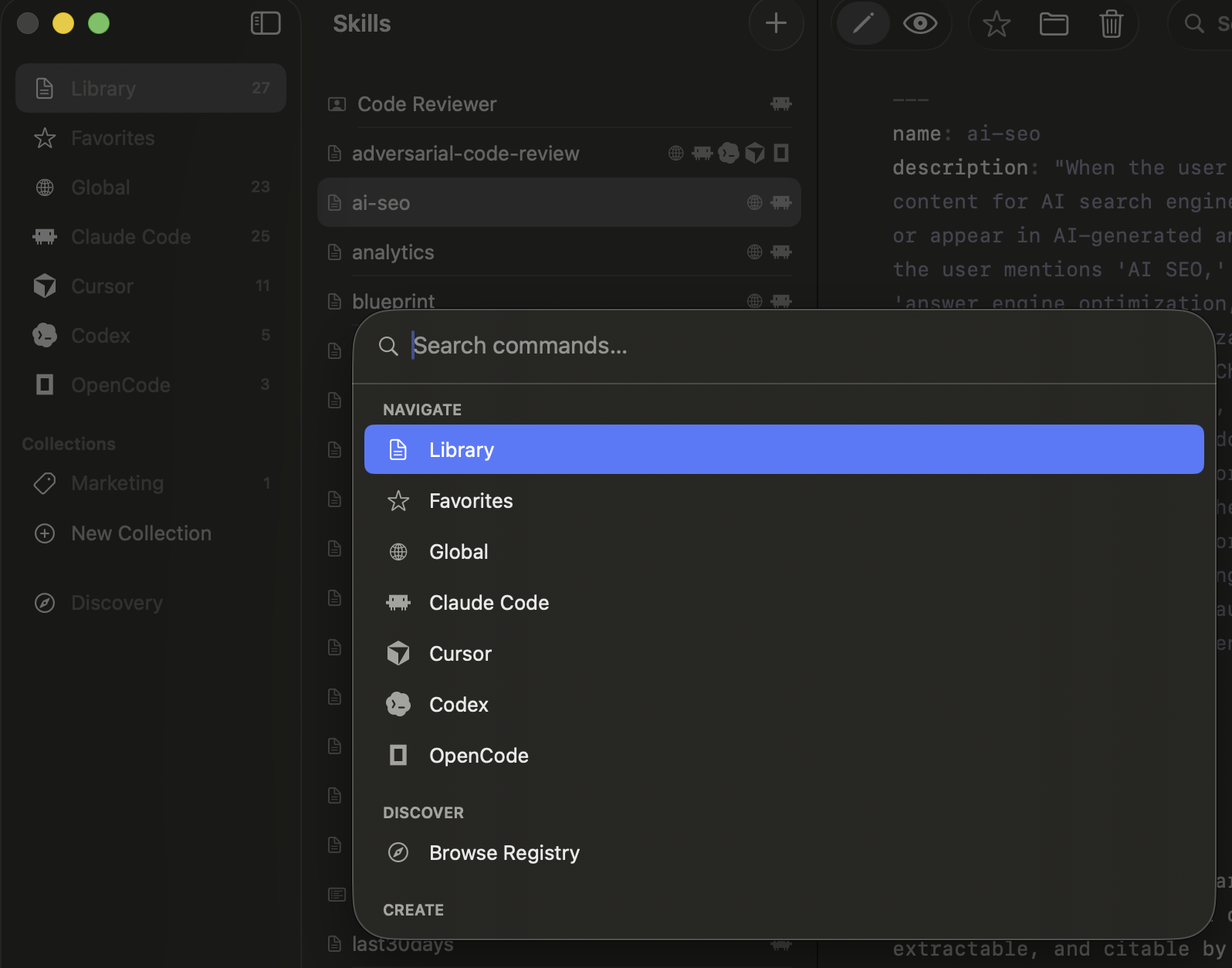
Task: Switch to preview mode with eye icon
Action: tap(920, 23)
